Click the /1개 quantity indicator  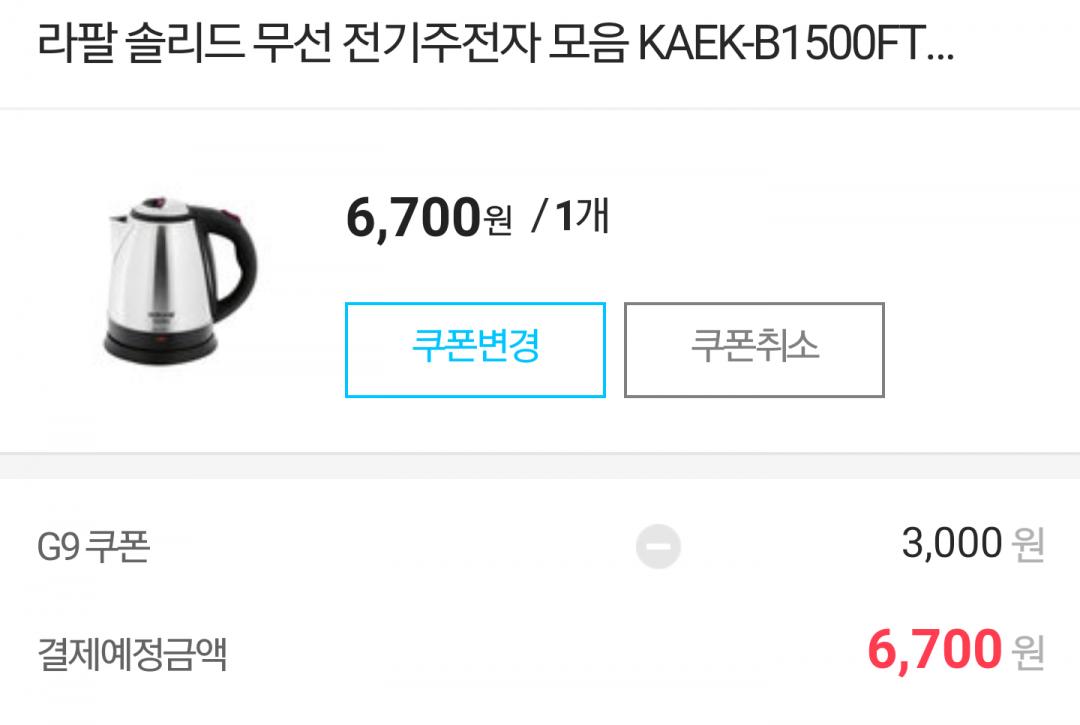(571, 216)
